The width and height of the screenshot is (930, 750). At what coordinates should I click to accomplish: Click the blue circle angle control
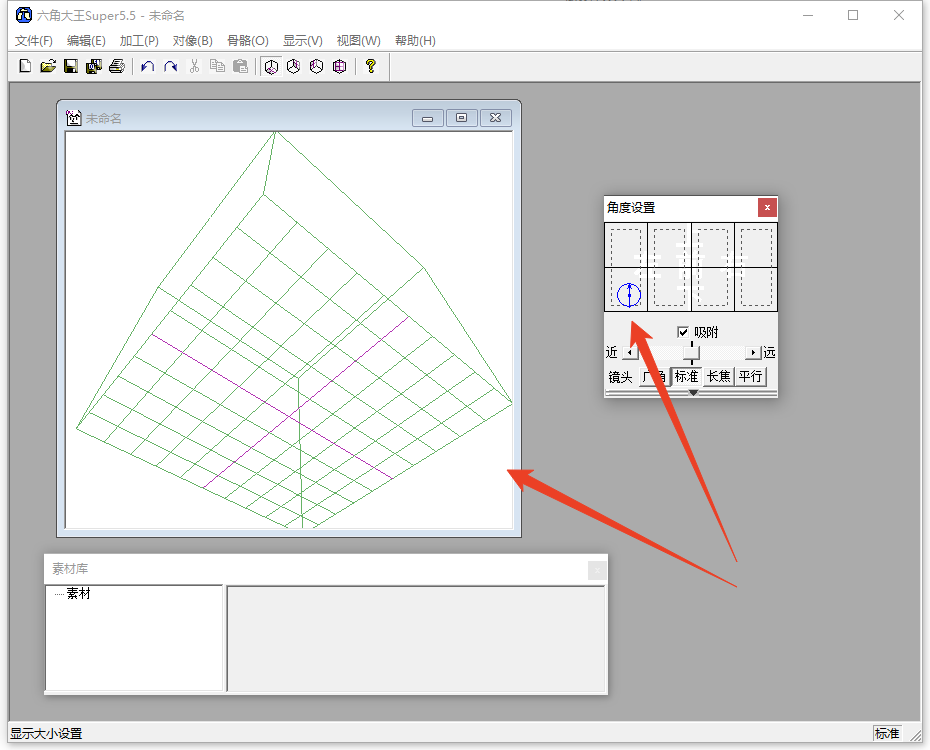pyautogui.click(x=628, y=294)
